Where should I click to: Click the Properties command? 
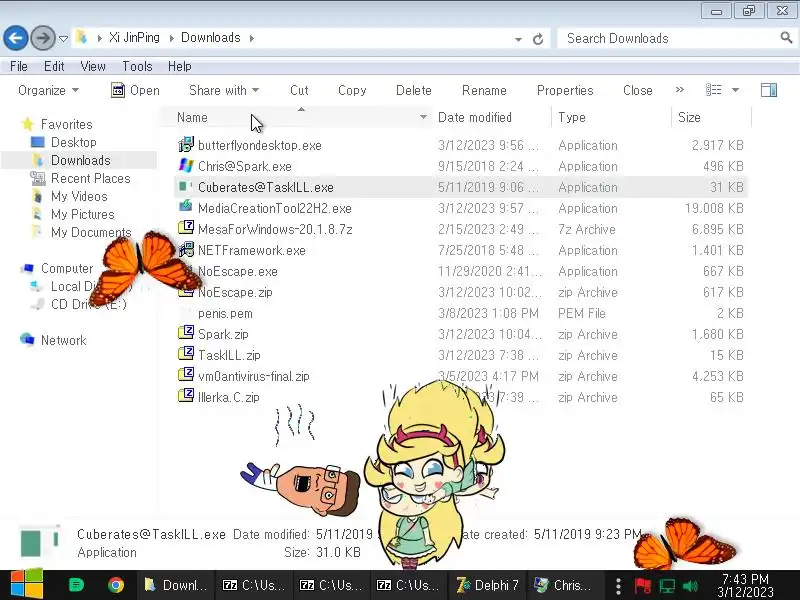point(565,90)
